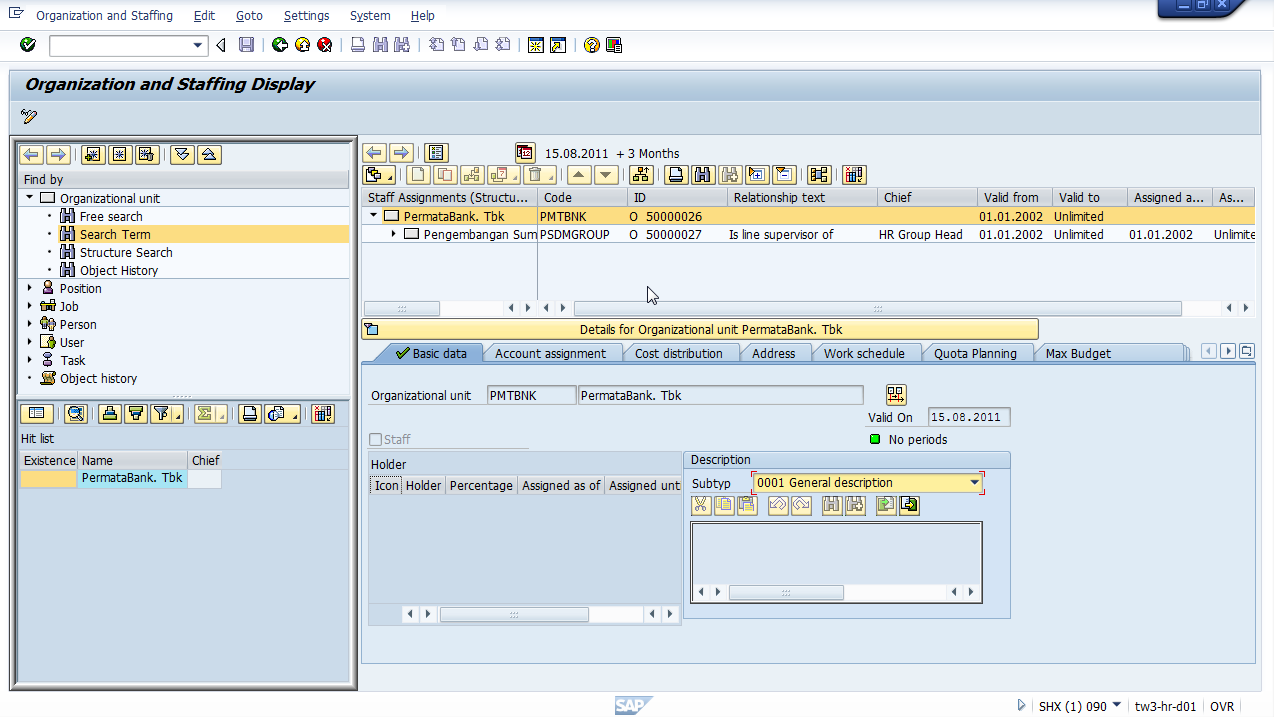
Task: Open the Subtyp dropdown for General description
Action: click(973, 482)
